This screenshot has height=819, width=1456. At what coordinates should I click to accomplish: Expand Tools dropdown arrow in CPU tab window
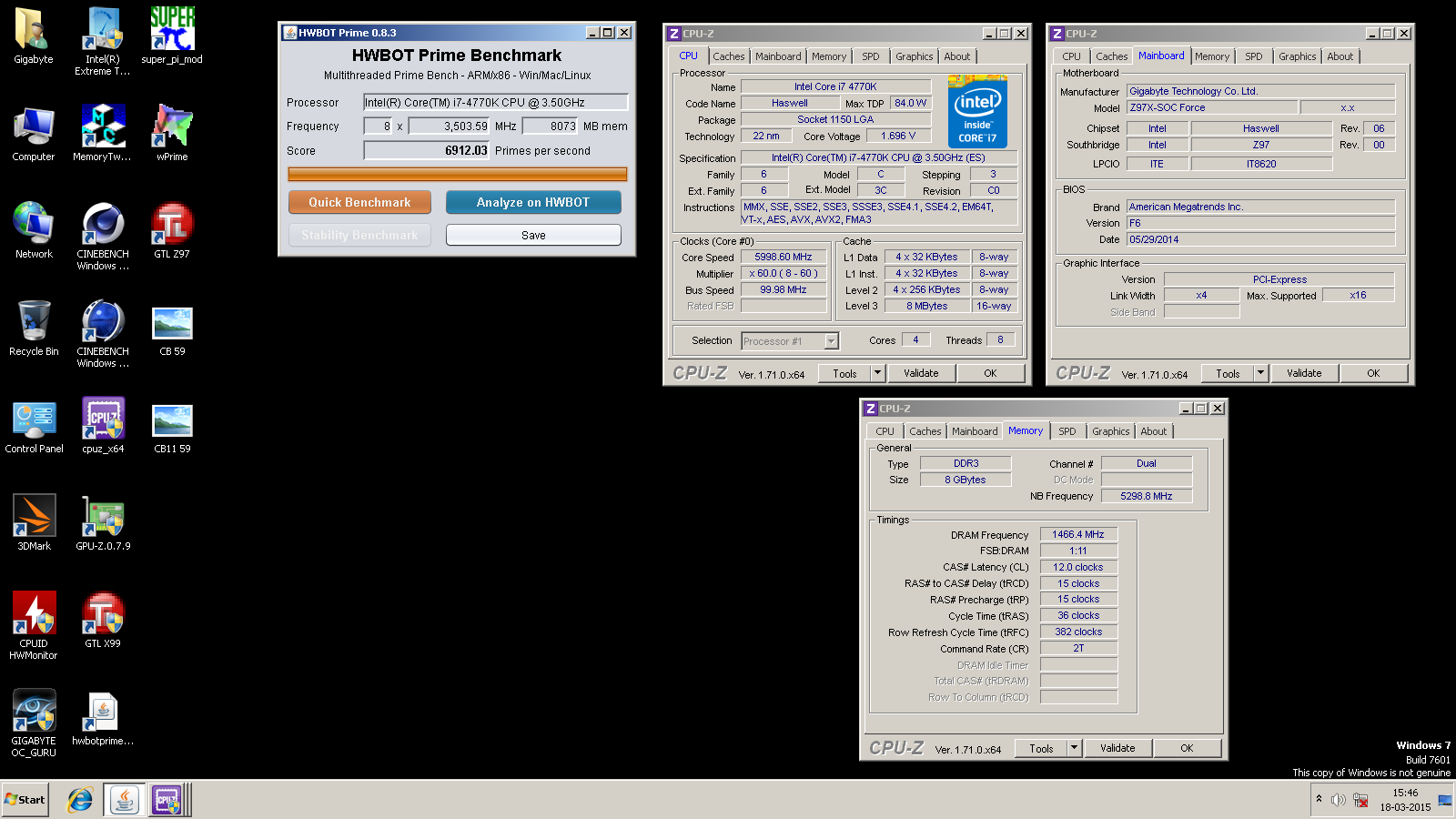(877, 373)
